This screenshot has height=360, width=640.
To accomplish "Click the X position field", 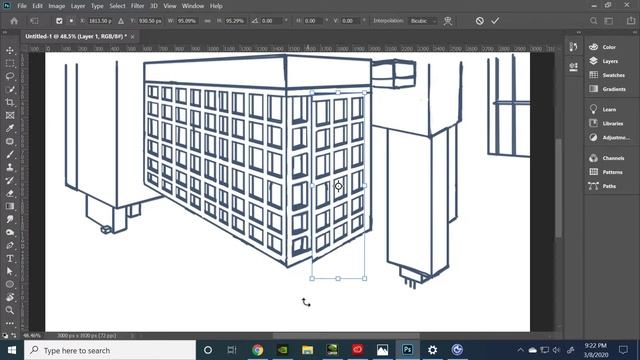I will point(100,21).
